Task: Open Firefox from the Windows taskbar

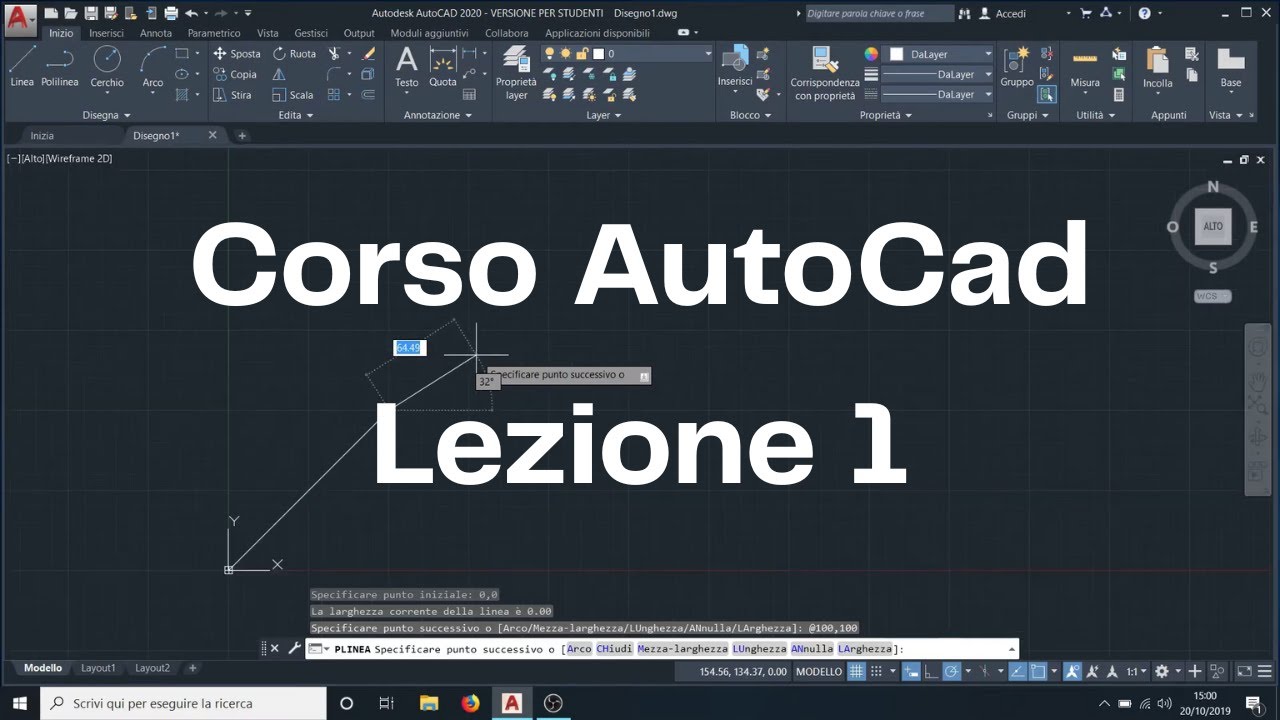Action: pyautogui.click(x=470, y=703)
